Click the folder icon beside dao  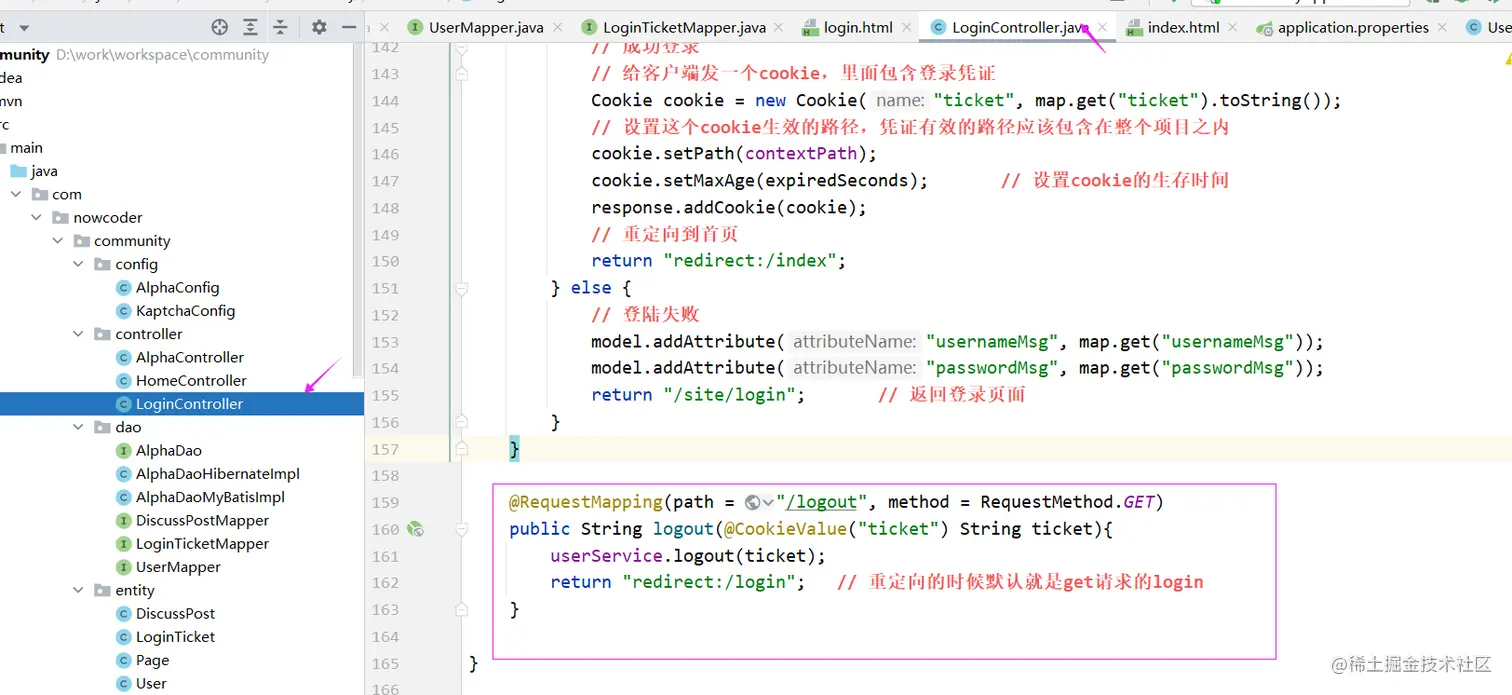(x=102, y=427)
